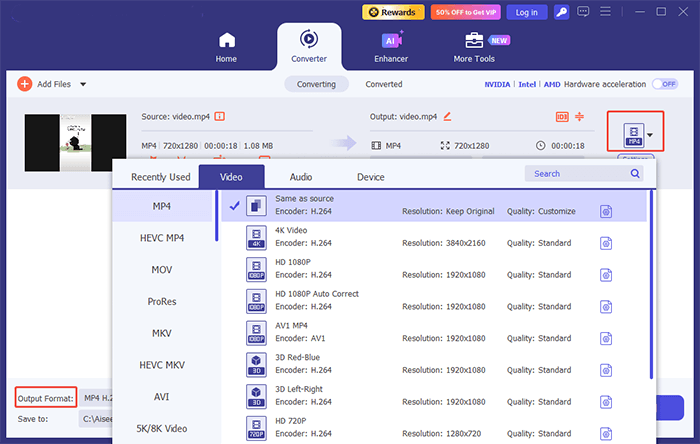Click the format category list scrollbar
Screen dimensions: 700x444
[x=217, y=216]
